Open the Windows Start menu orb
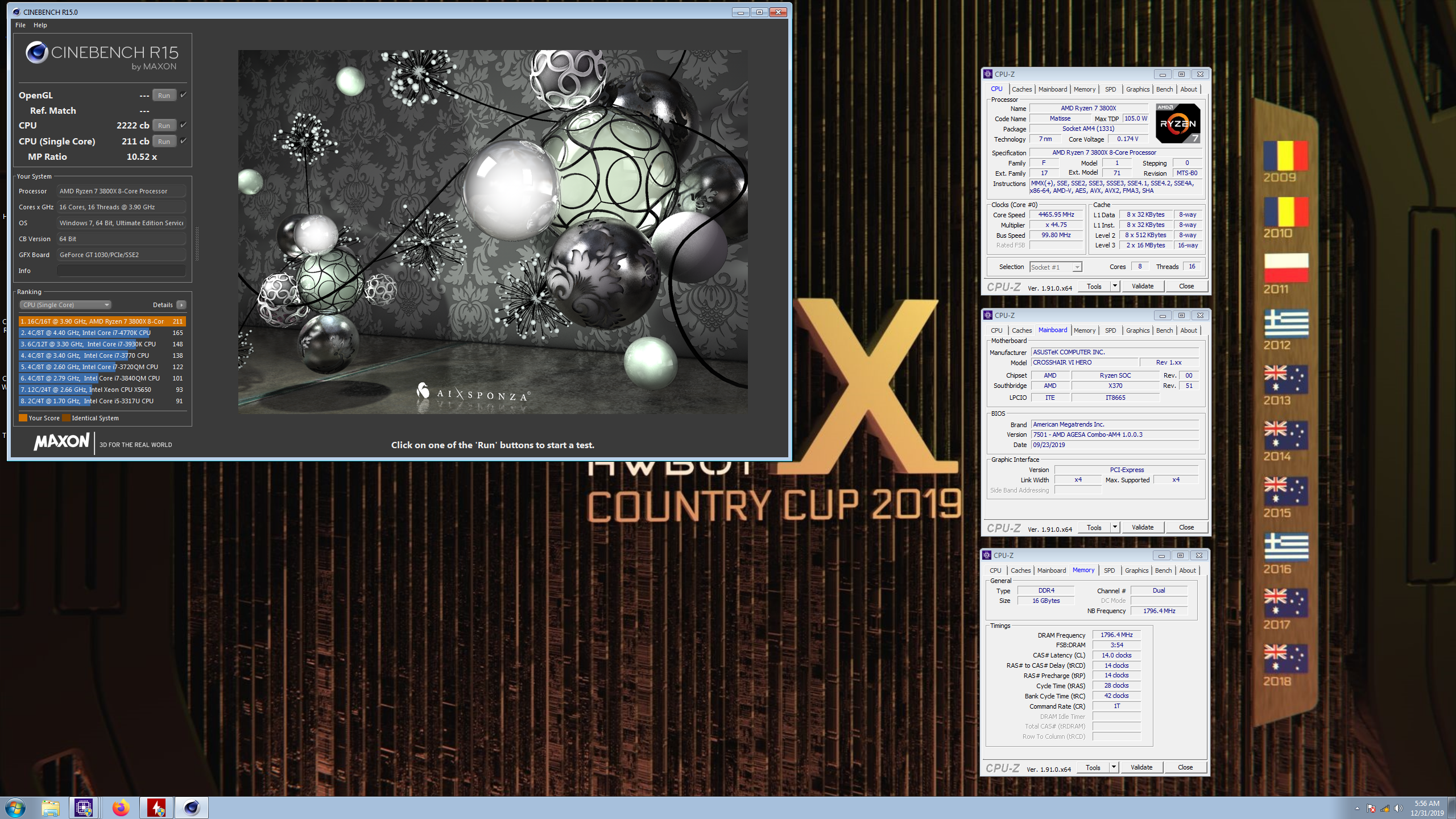 (15, 807)
